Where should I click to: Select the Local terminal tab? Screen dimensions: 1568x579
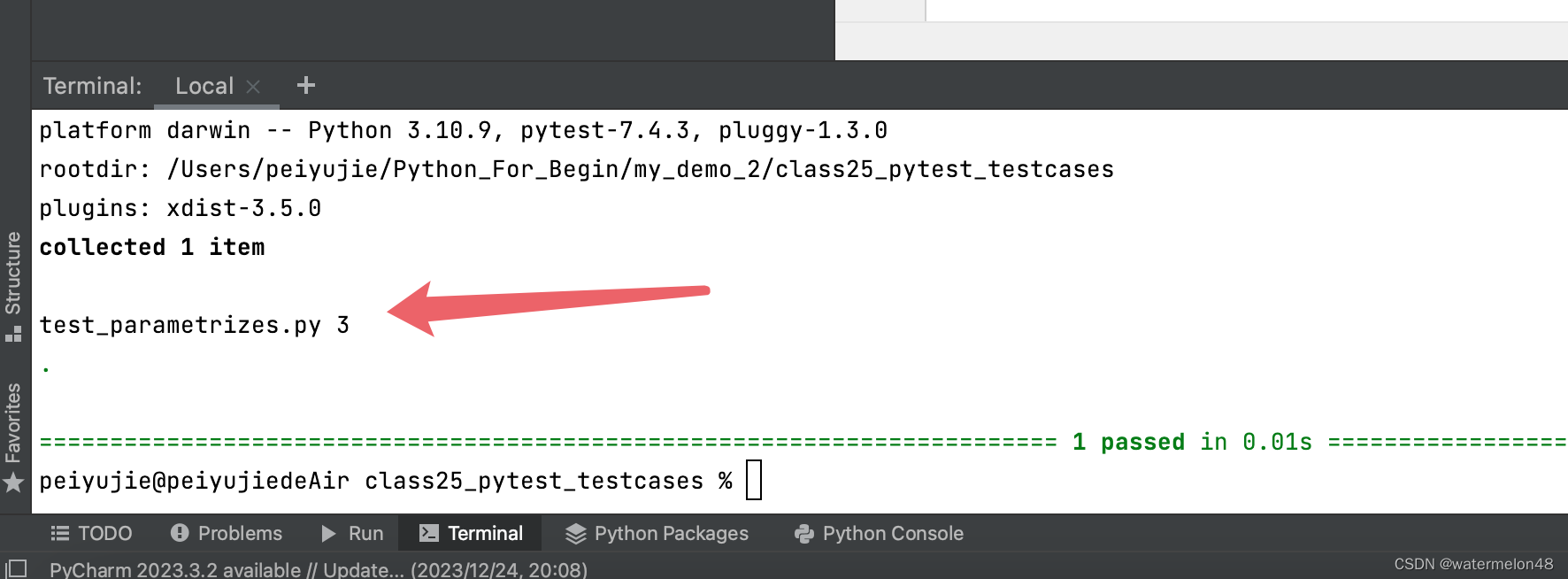tap(204, 86)
